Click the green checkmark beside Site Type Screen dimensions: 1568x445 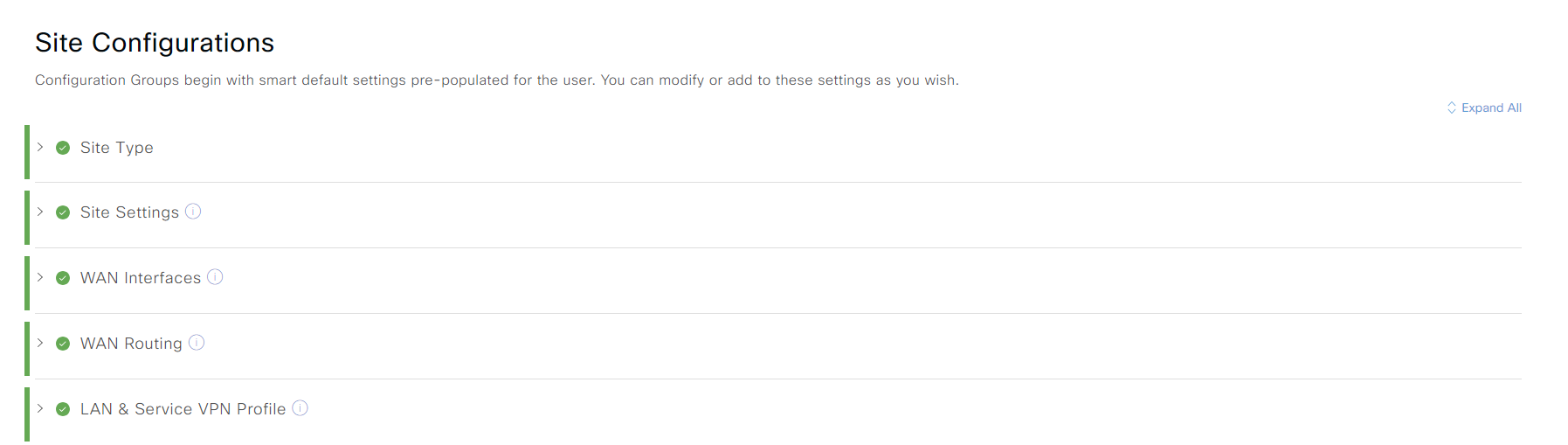tap(63, 148)
